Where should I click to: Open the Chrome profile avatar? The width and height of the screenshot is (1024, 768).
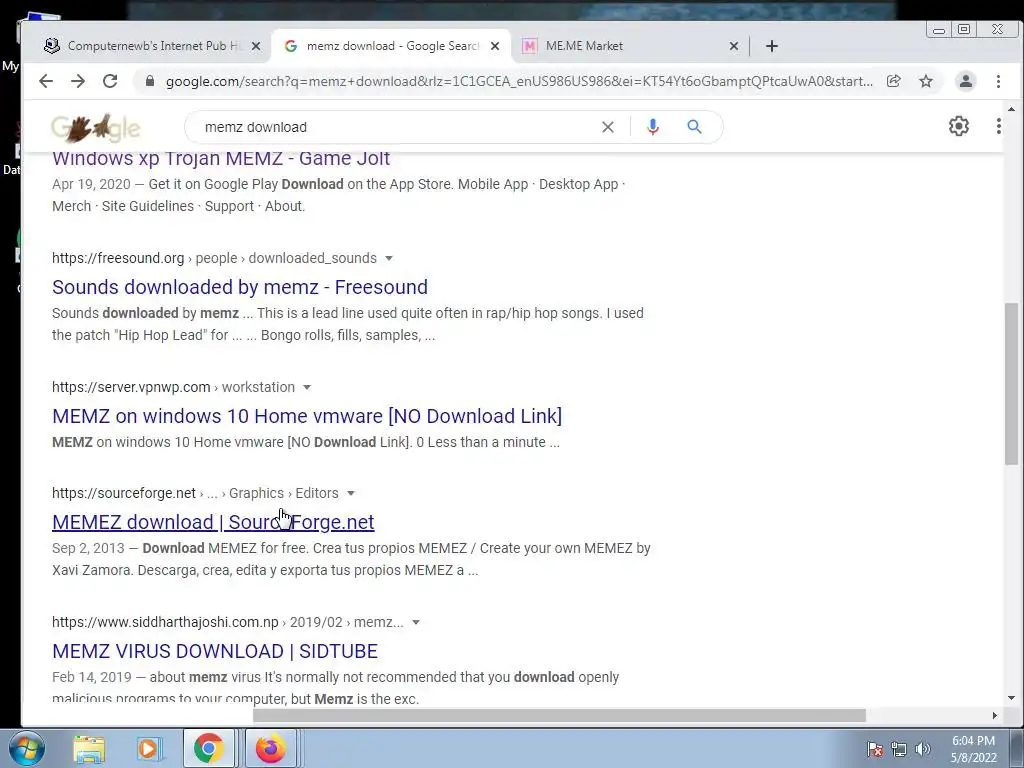click(966, 81)
